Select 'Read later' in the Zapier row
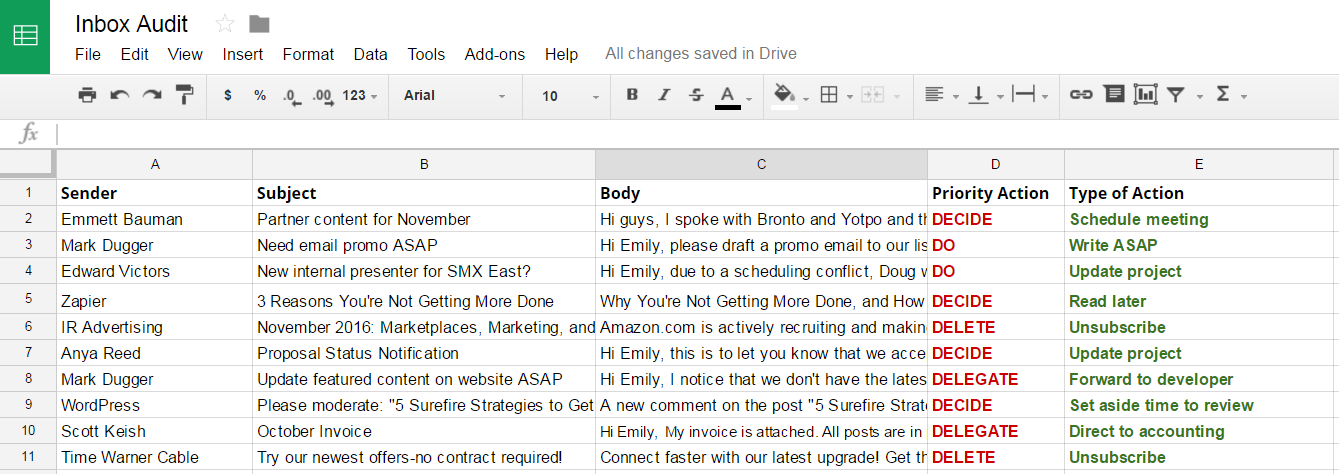The width and height of the screenshot is (1339, 474). point(1199,301)
